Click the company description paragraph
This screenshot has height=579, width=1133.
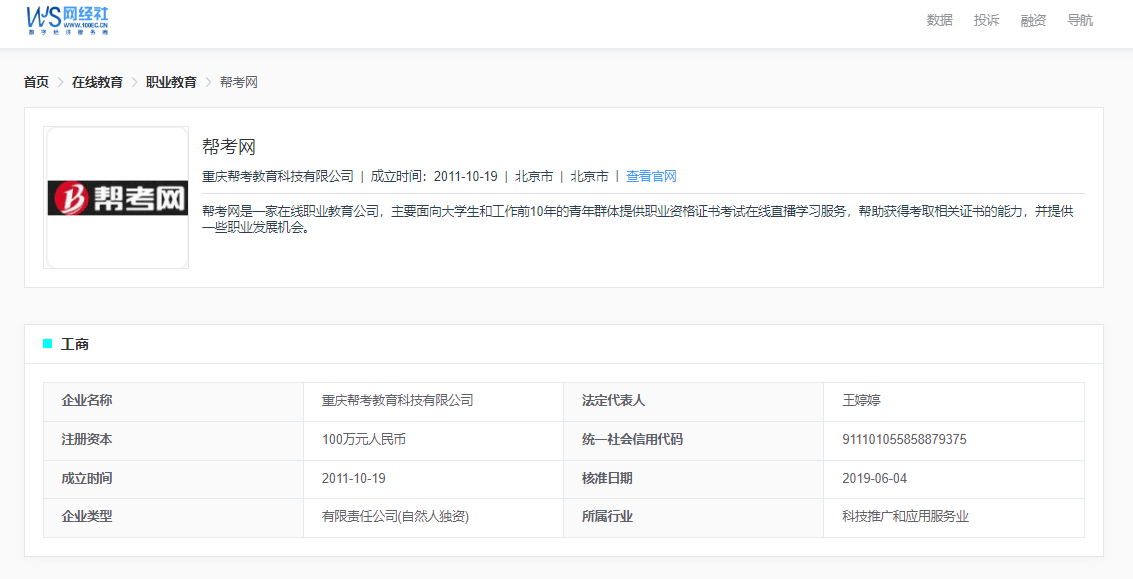pos(638,220)
